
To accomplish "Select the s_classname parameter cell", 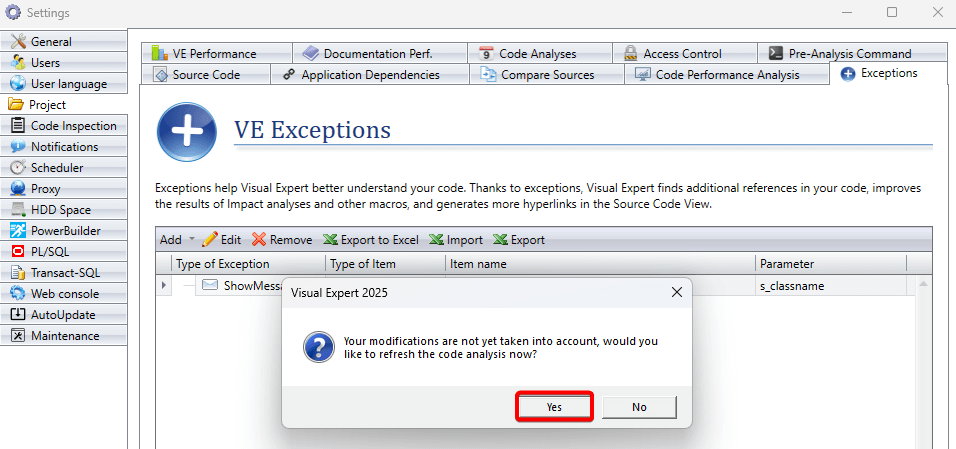I will (x=831, y=286).
